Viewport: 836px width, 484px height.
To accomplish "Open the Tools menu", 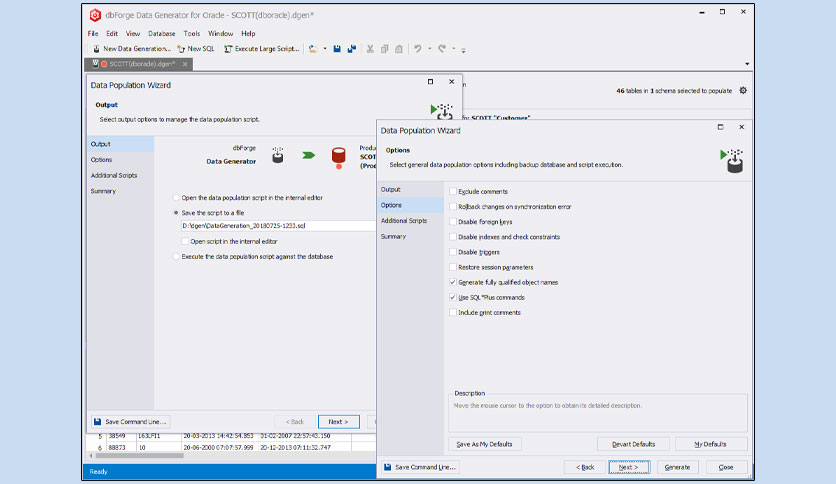I will pos(192,33).
